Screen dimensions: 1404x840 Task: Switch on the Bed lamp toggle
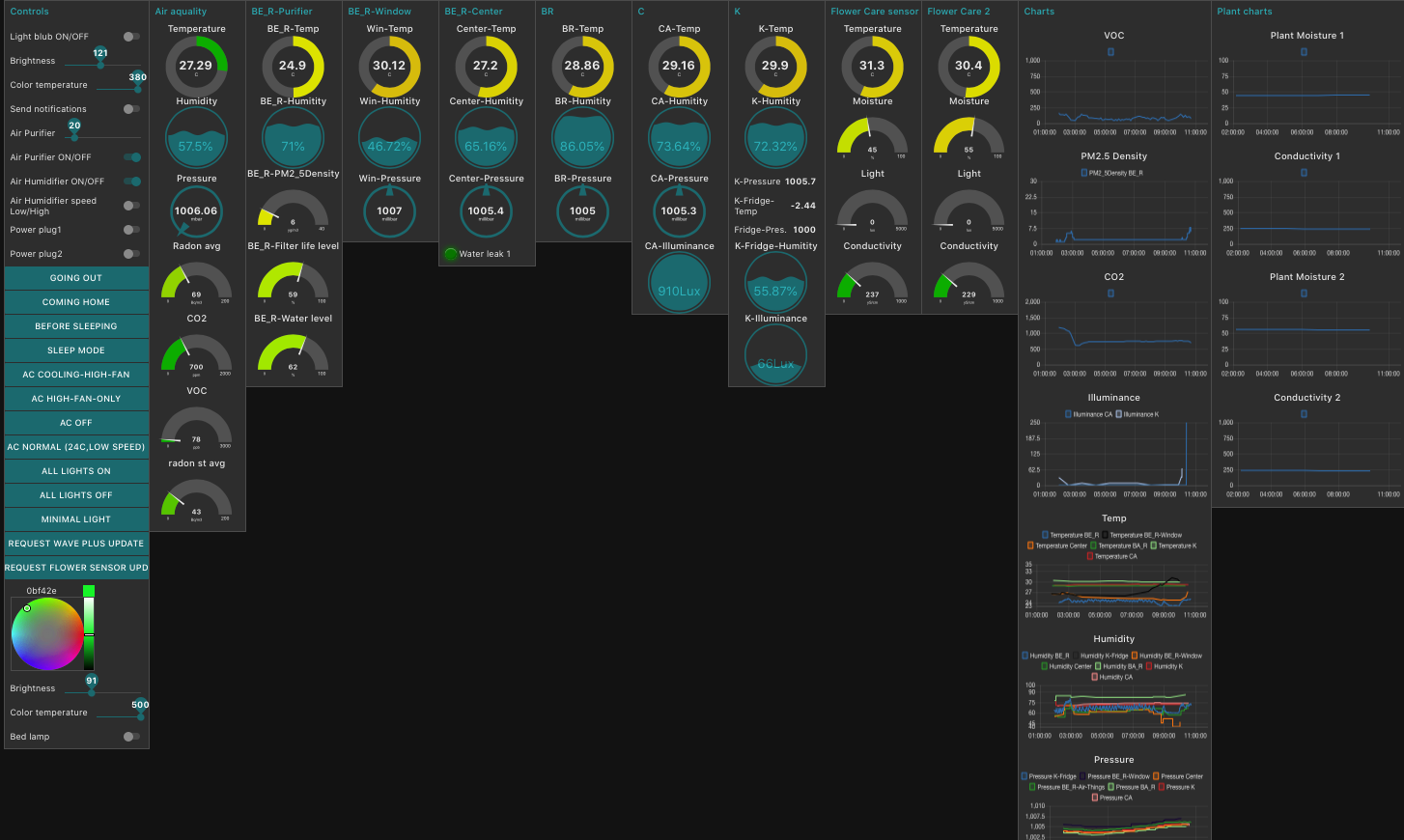[131, 737]
